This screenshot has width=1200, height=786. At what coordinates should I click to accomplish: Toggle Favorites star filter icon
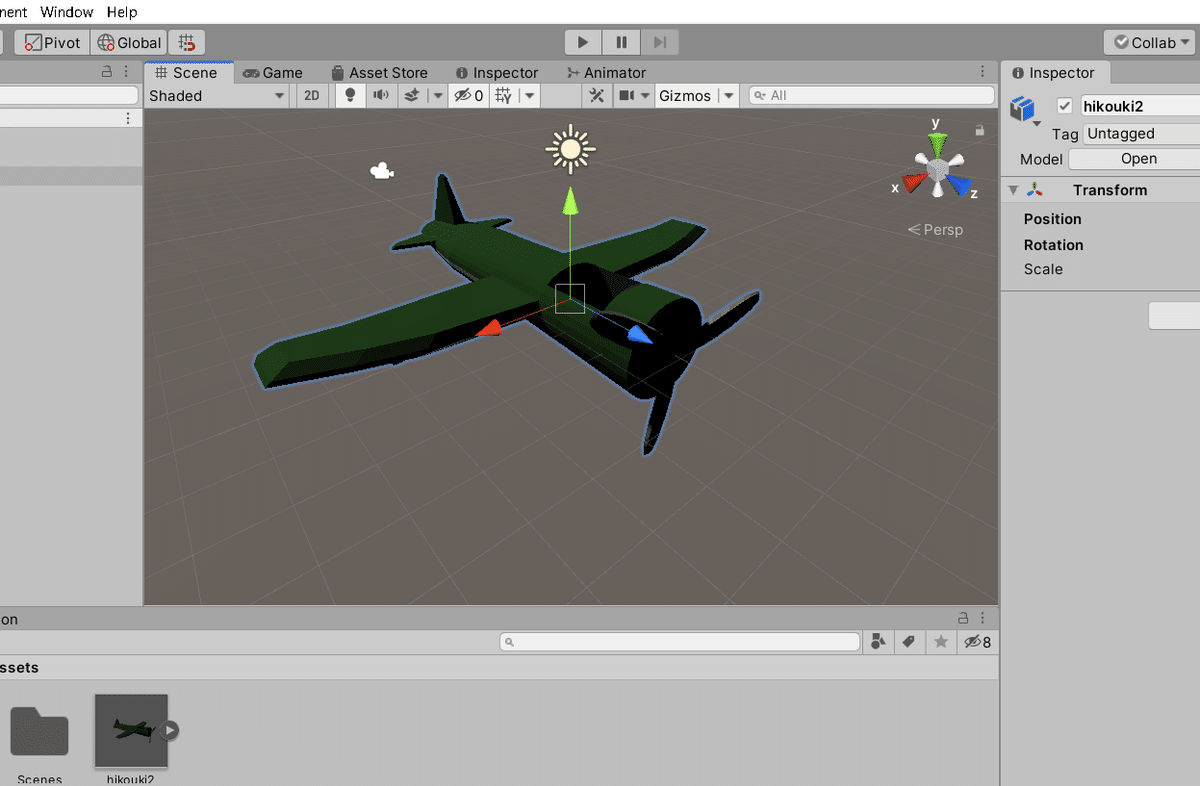point(940,642)
